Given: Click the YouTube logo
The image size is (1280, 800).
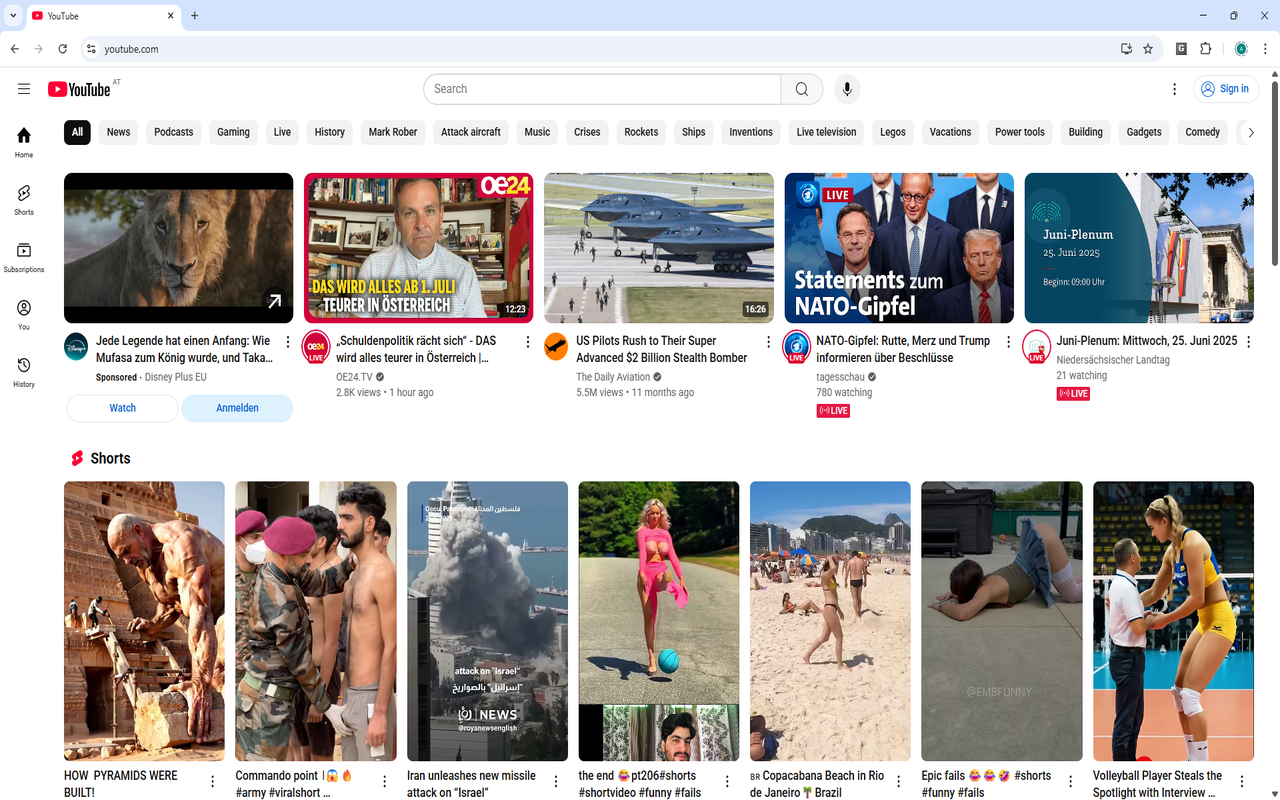Looking at the screenshot, I should (x=79, y=89).
